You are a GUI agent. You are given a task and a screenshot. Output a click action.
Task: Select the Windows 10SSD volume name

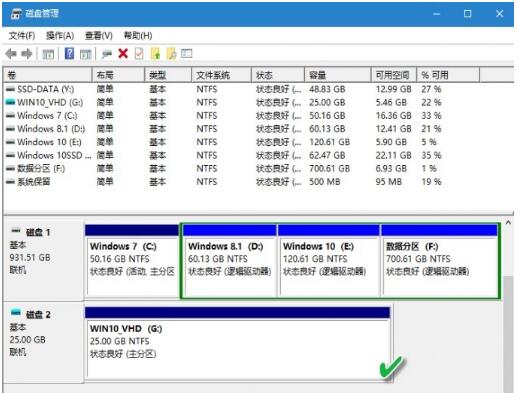[x=54, y=155]
